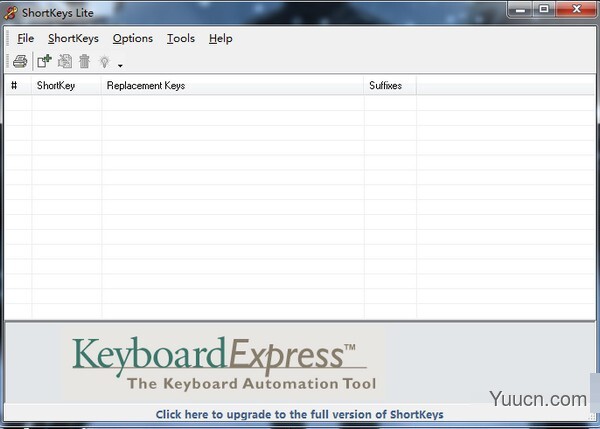Click the ShortKeys Lite title bar app icon
Viewport: 600px width, 429px height.
(x=11, y=12)
